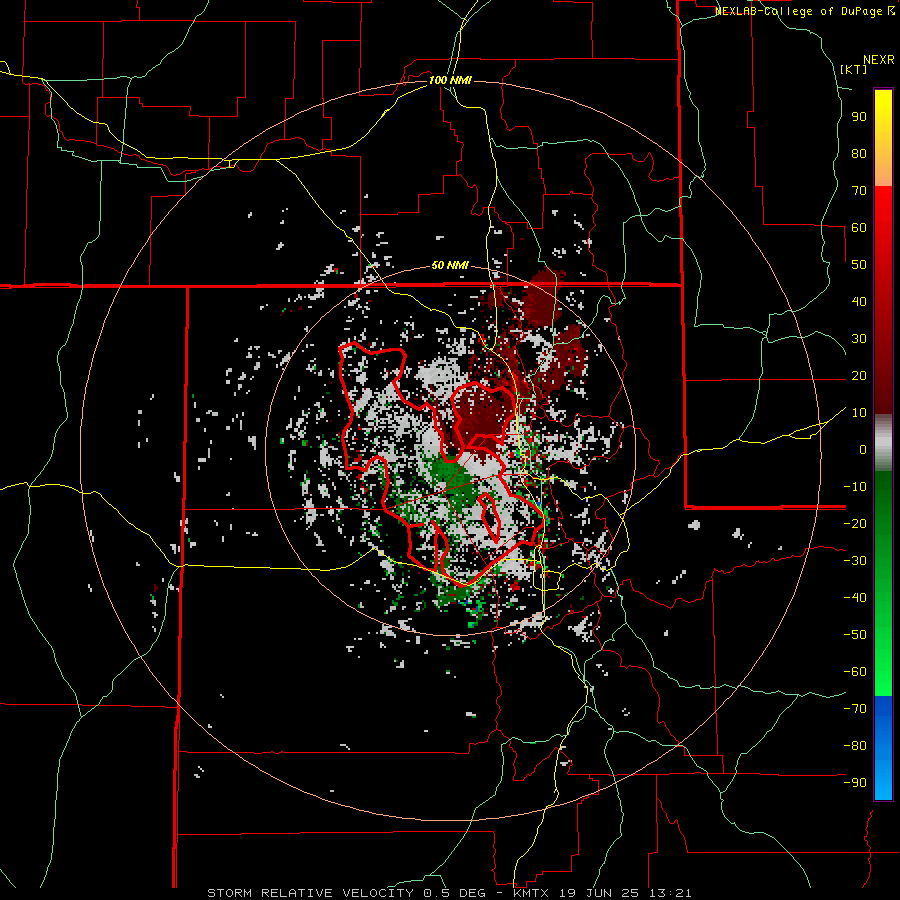900x900 pixels.
Task: Click the gray zero-velocity segment of the color bar
Action: pos(883,443)
